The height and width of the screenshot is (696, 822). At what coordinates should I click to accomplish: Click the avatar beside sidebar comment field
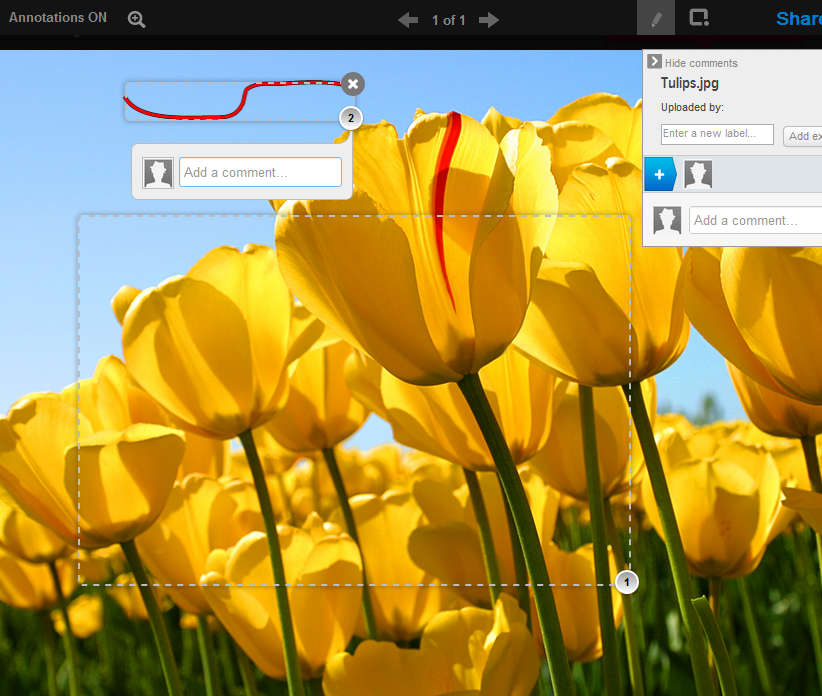click(667, 220)
